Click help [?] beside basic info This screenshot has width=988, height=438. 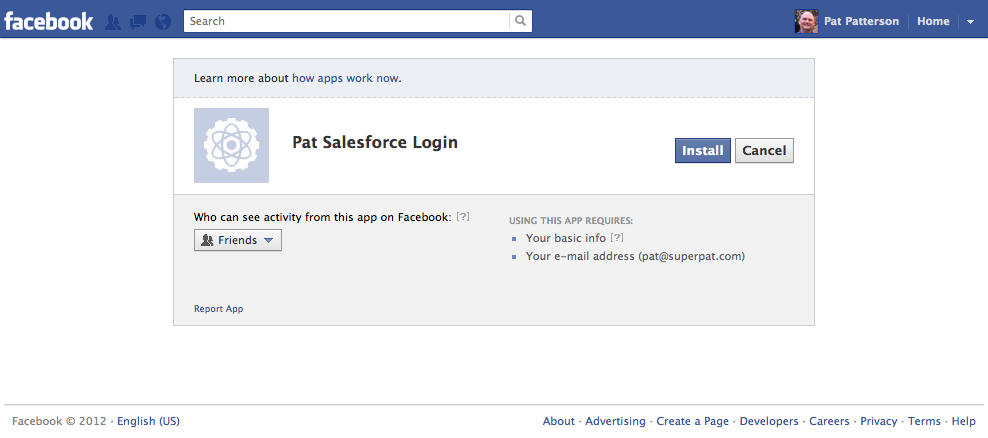[x=617, y=238]
